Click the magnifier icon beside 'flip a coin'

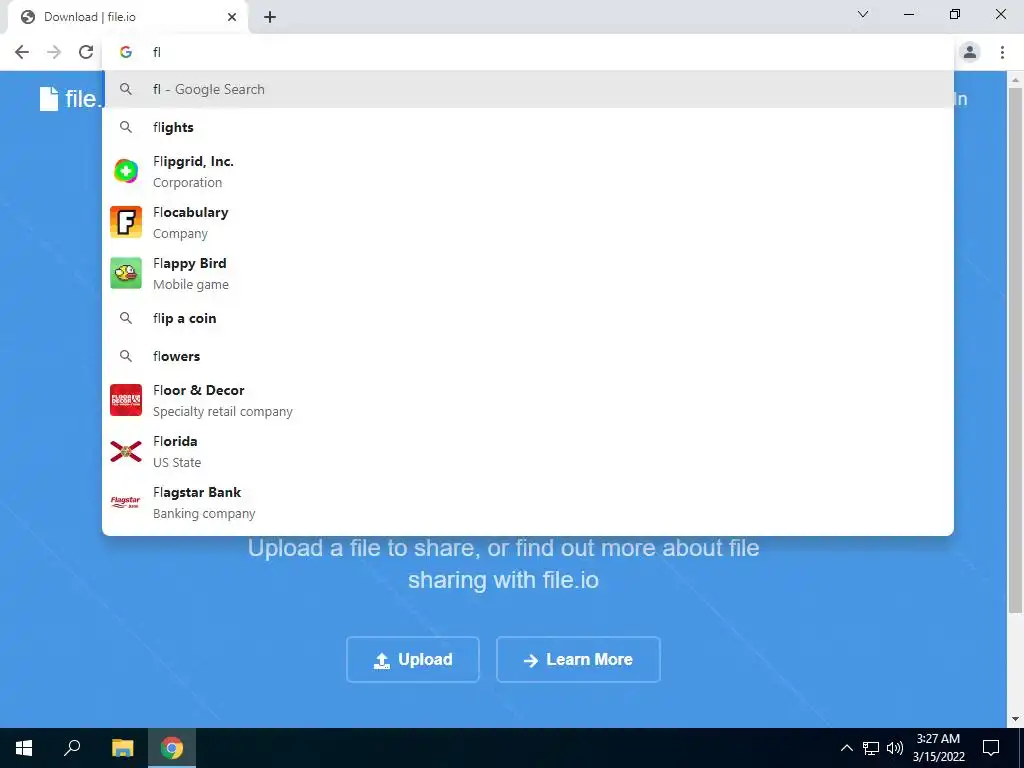click(x=126, y=318)
